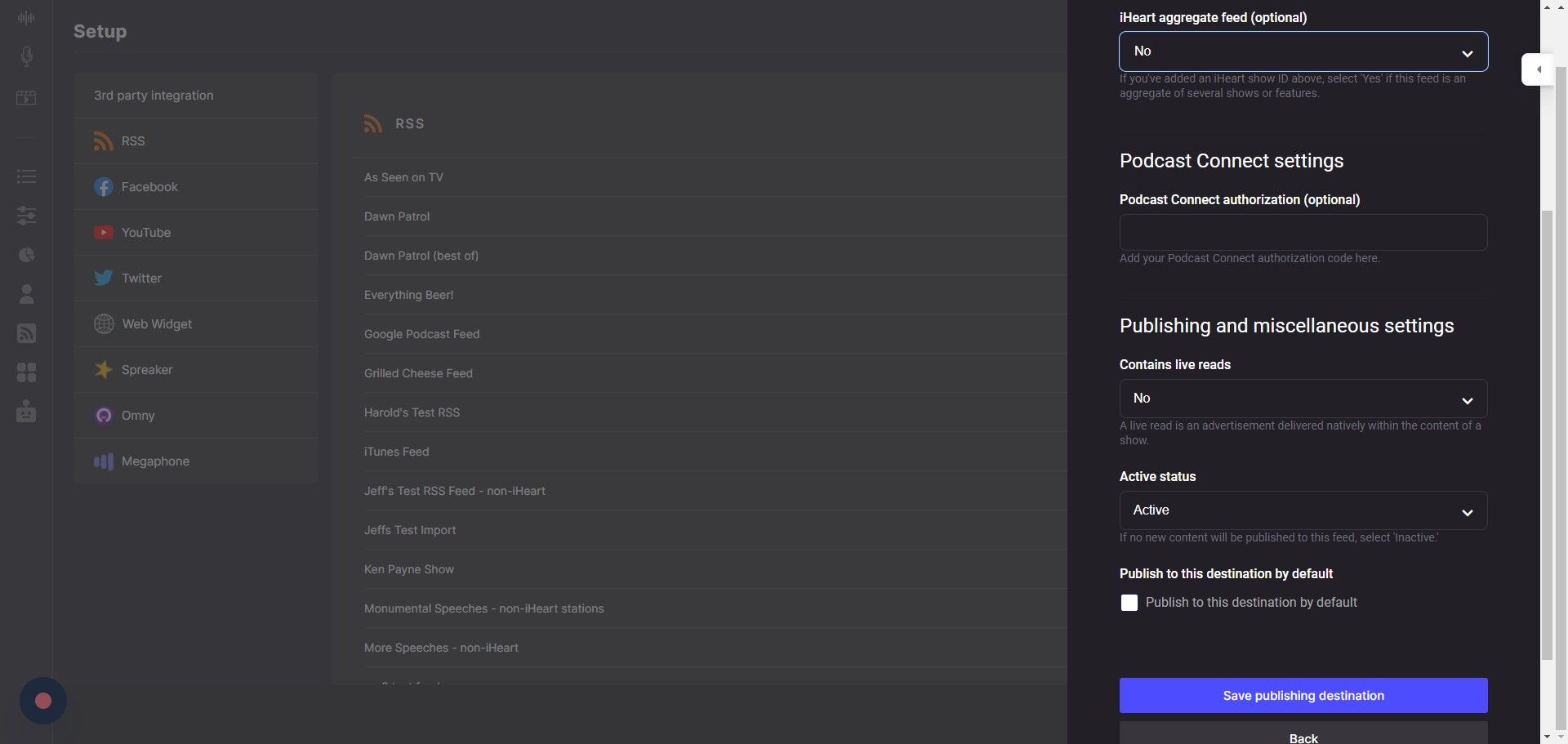Click the round red record button
1568x744 pixels.
(x=43, y=701)
